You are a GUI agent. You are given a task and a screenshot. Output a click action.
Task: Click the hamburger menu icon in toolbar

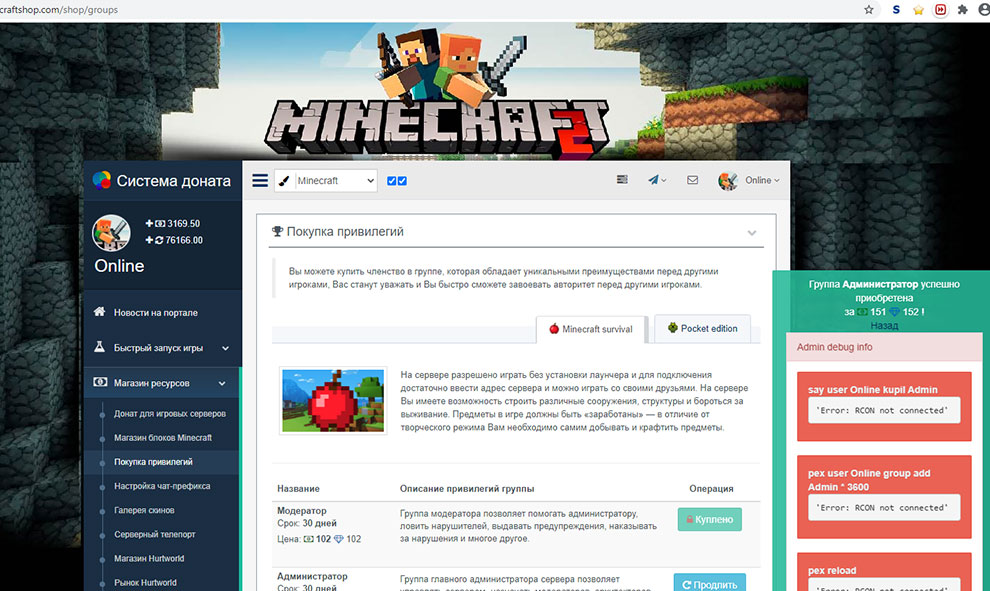[x=260, y=181]
